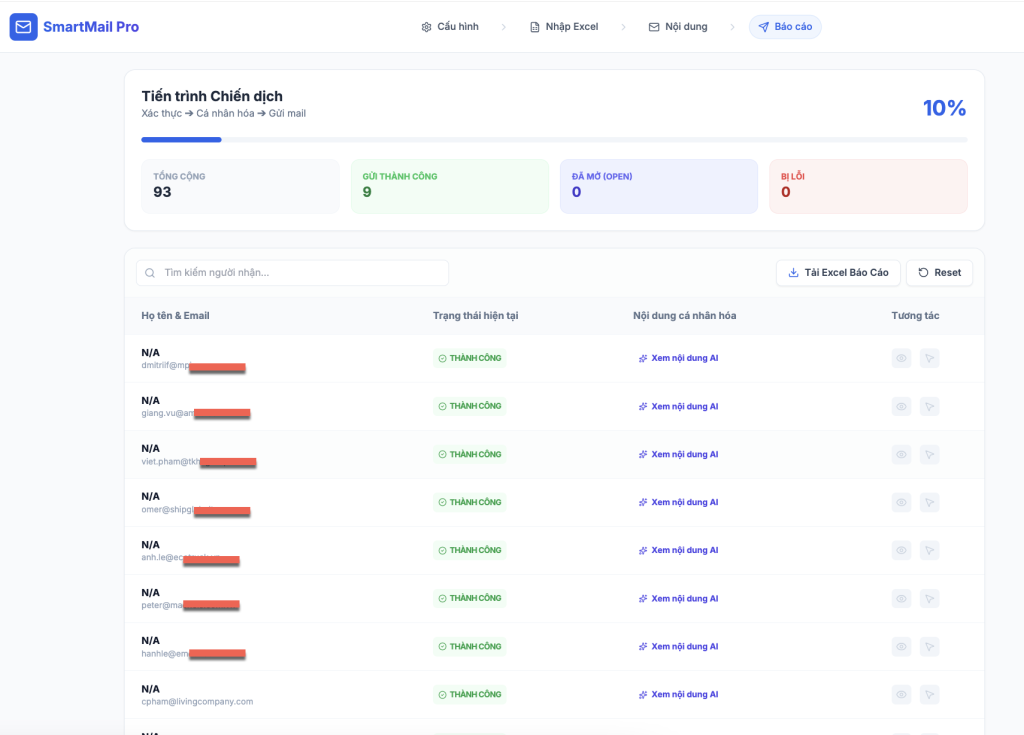The width and height of the screenshot is (1024, 735).
Task: Click the send icon in the hanhle row
Action: (929, 646)
